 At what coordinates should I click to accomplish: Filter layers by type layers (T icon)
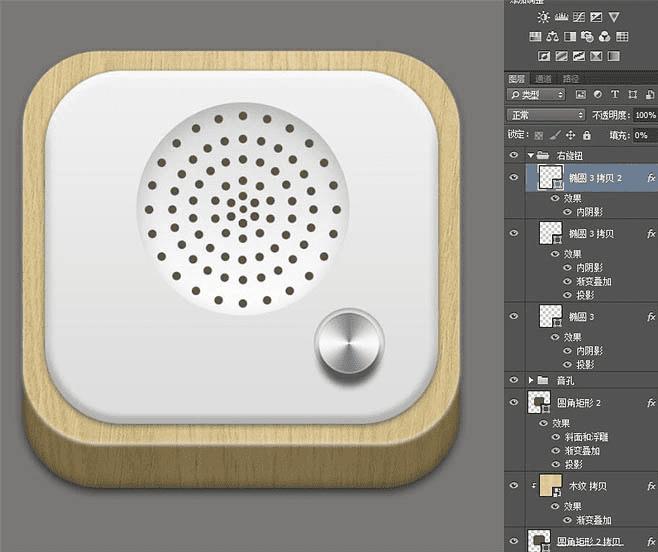(615, 94)
